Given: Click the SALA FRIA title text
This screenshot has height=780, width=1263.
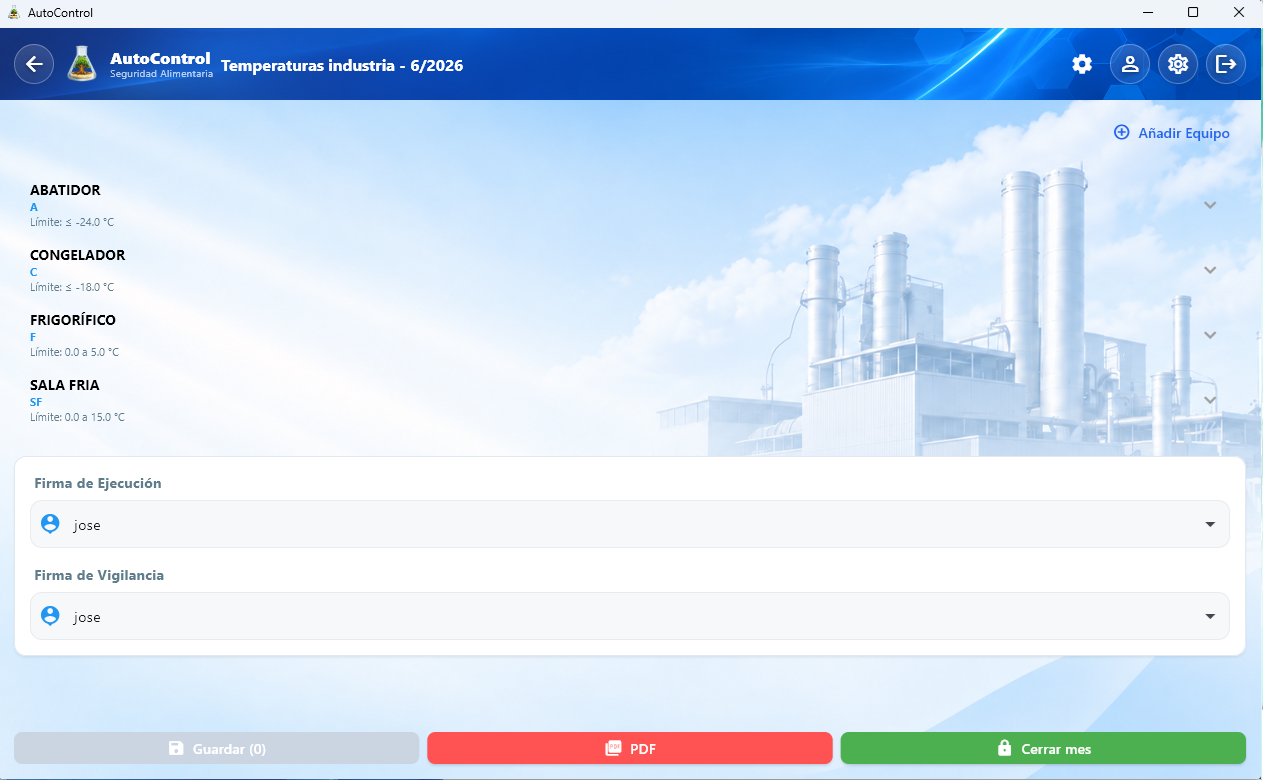Looking at the screenshot, I should click(x=65, y=385).
